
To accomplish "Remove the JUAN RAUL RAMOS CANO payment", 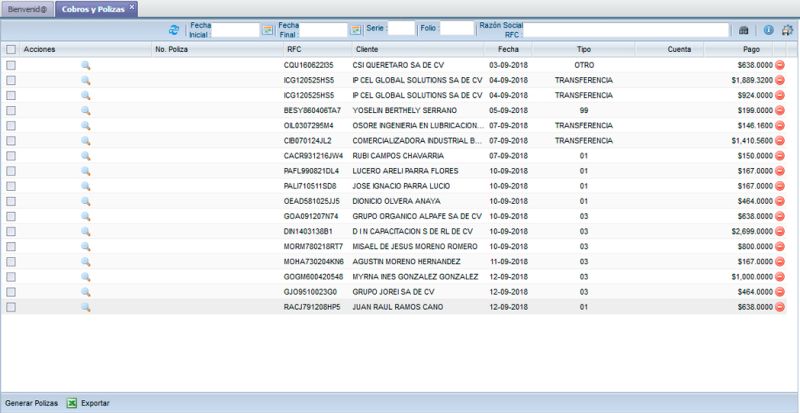I will click(780, 307).
